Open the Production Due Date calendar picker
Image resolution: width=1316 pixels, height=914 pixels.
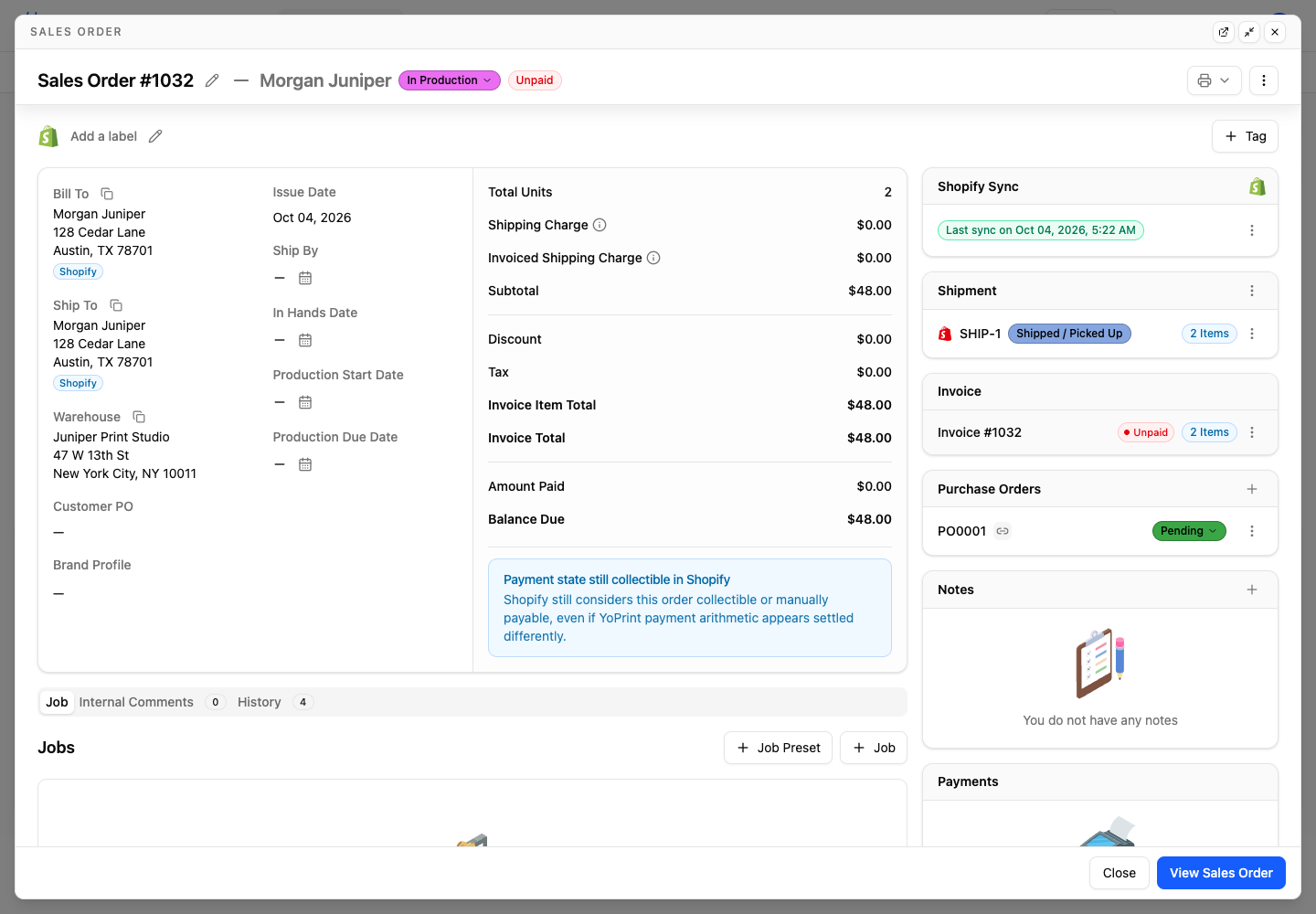pos(305,464)
